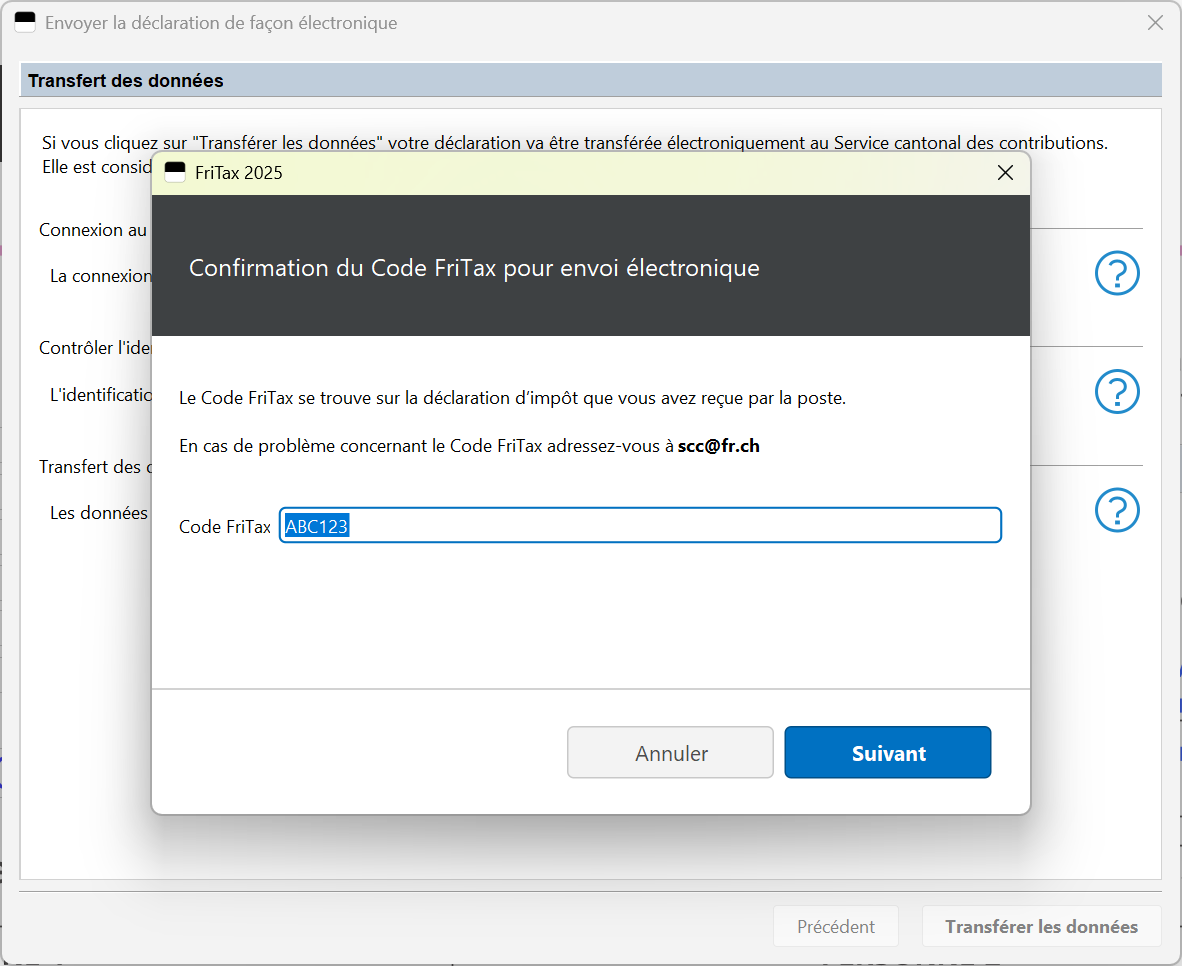Click the FriTax 2025 dialog title icon
The image size is (1182, 966).
point(175,173)
